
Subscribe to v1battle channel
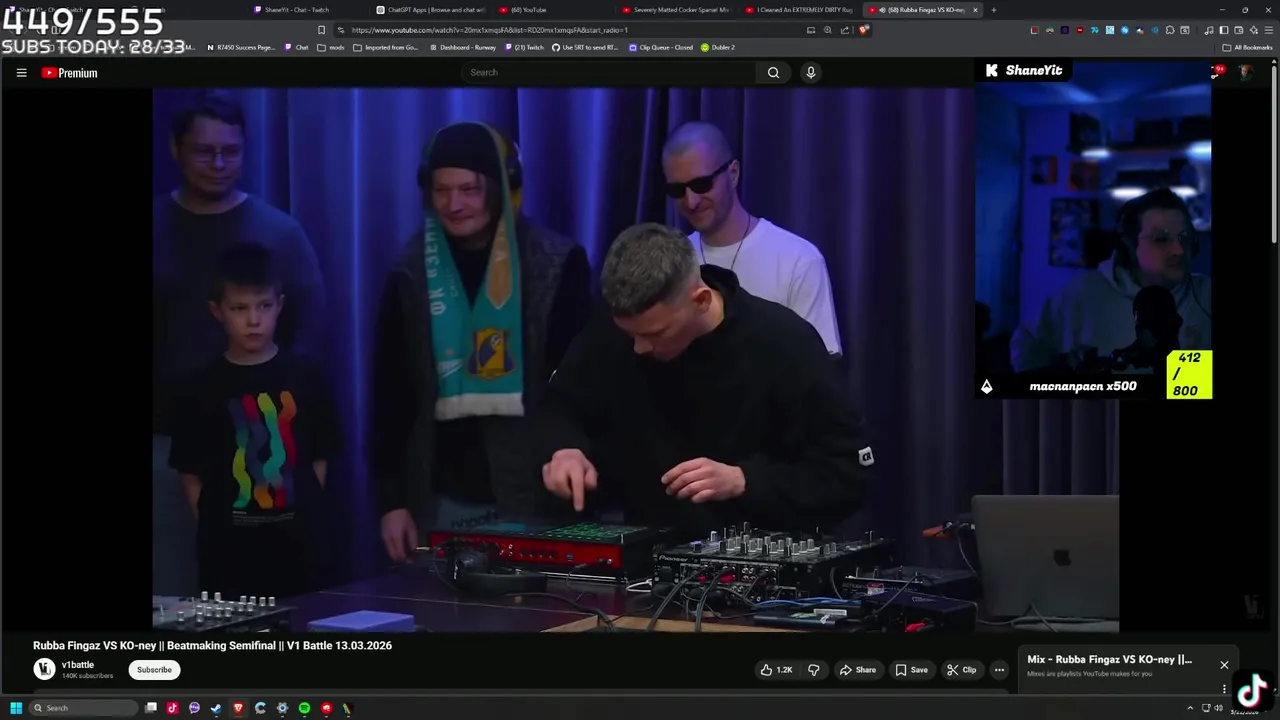pos(154,670)
